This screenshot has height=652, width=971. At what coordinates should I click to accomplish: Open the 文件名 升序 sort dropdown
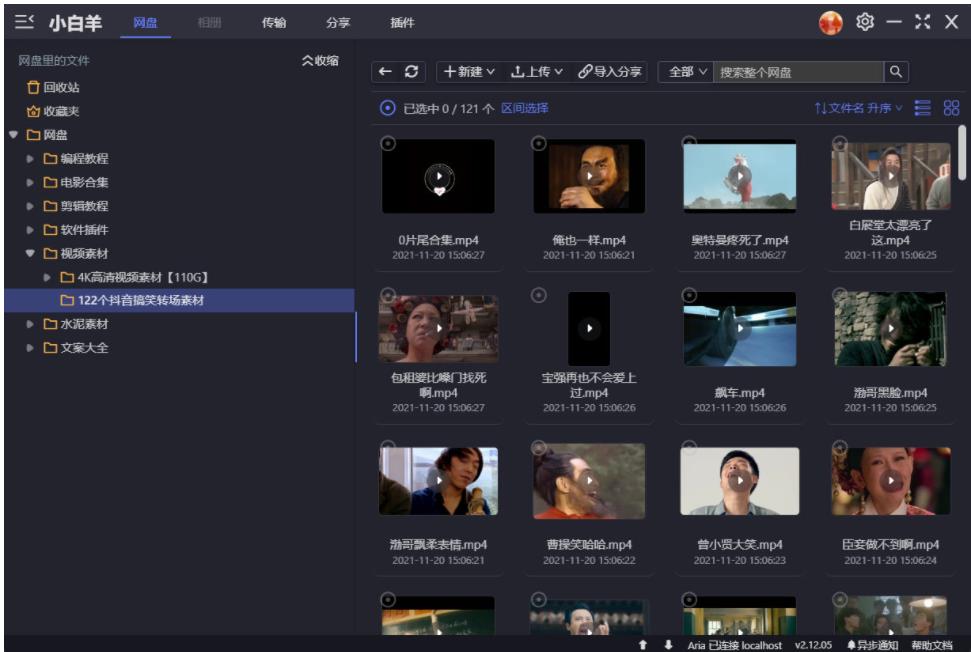855,107
